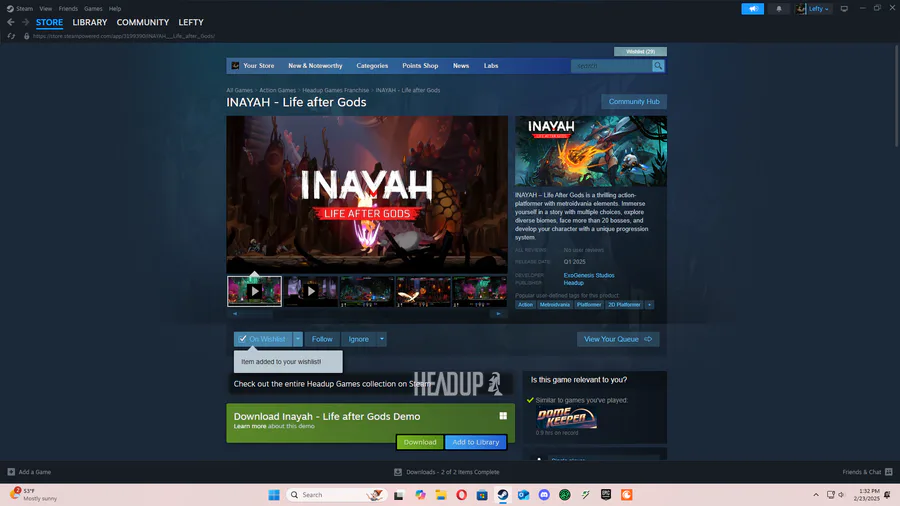Open New & Noteworthy menu

click(x=315, y=66)
